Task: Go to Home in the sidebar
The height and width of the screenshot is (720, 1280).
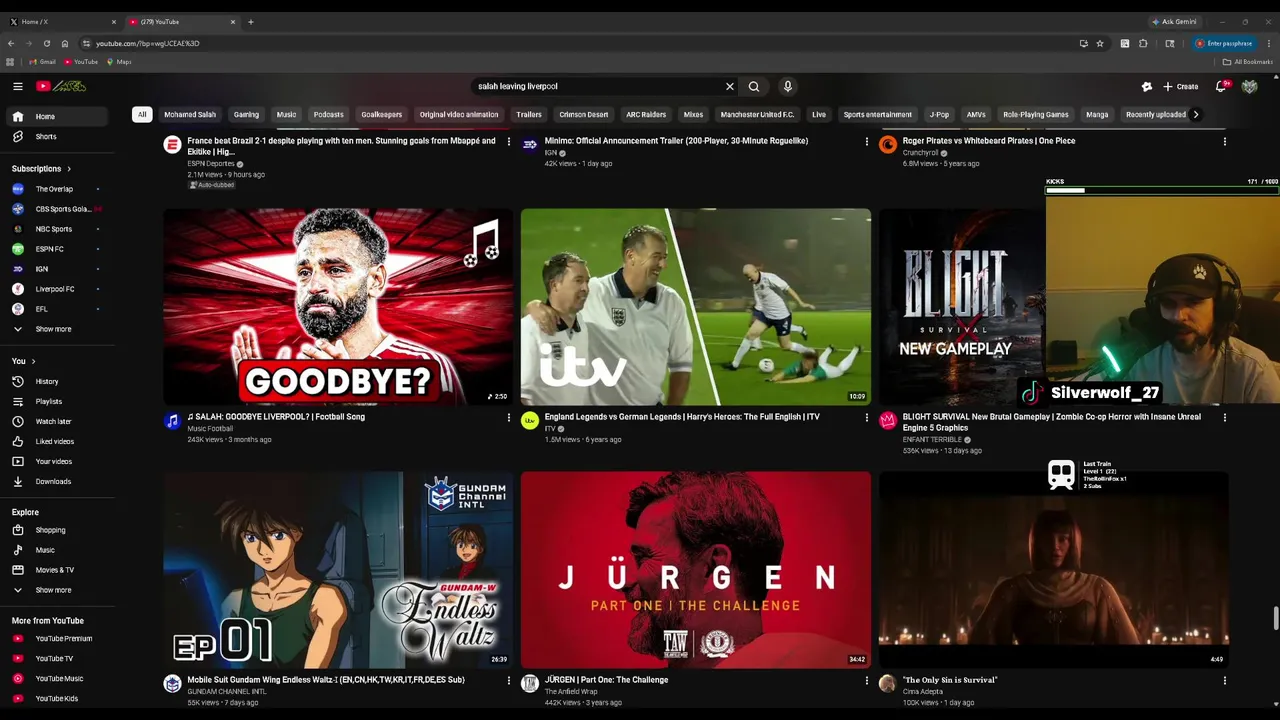Action: (x=58, y=116)
